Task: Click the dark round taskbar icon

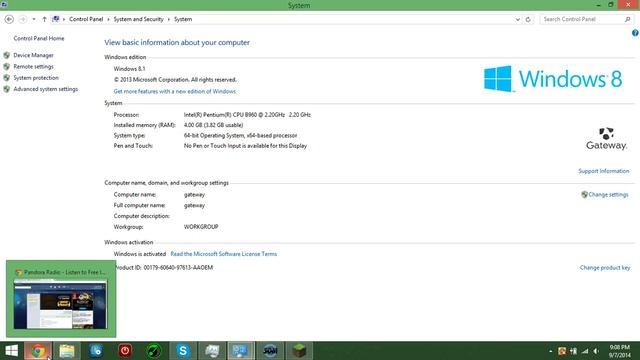Action: (270, 351)
